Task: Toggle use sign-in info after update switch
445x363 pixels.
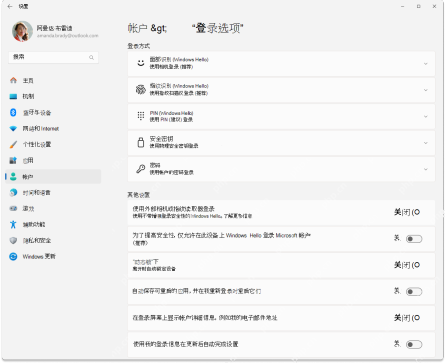Action: pyautogui.click(x=414, y=344)
